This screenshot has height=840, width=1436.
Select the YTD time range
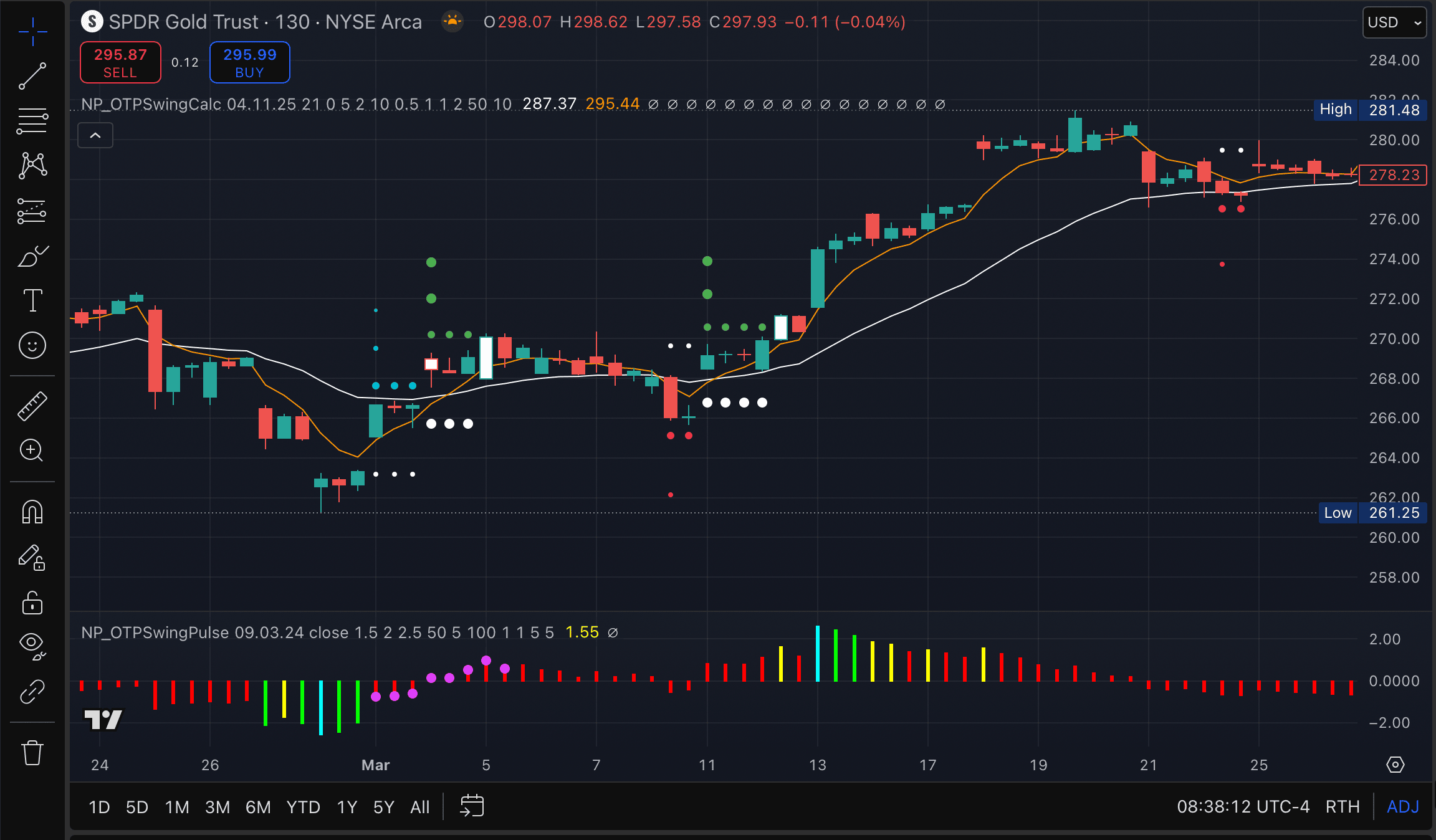(303, 807)
